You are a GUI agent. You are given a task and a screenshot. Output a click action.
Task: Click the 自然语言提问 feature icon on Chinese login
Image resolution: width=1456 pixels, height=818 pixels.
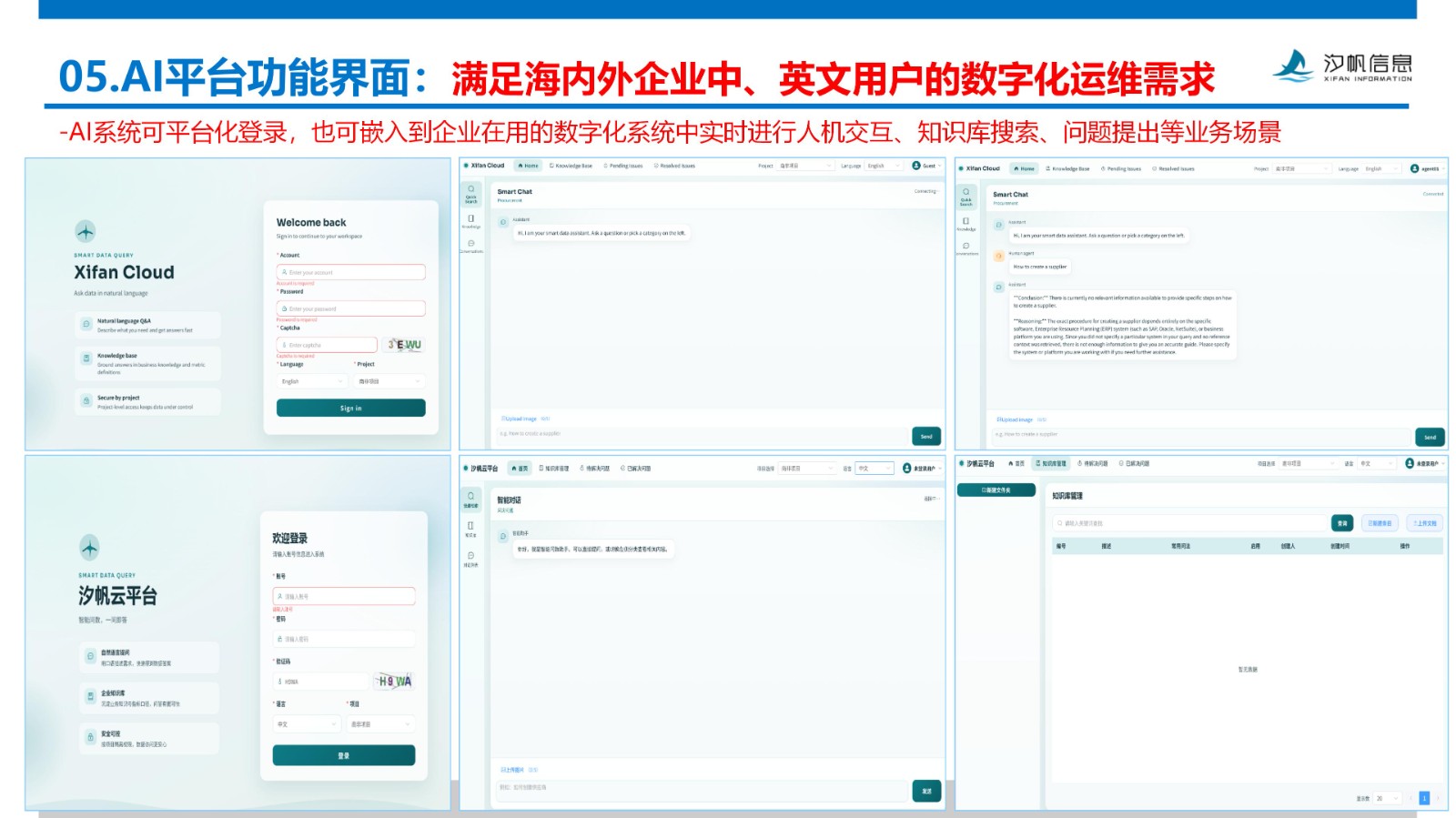[x=90, y=656]
